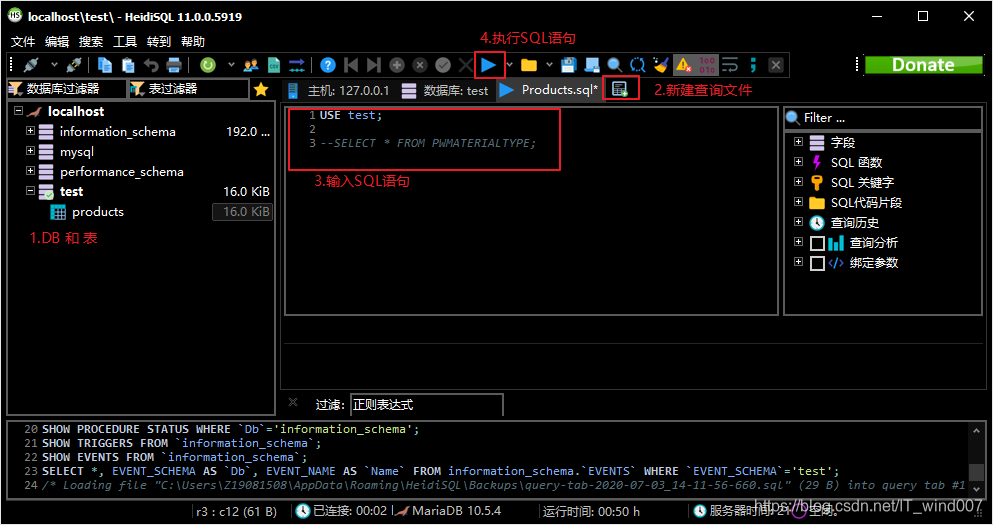
Task: Click the export database arrow icon
Action: (296, 65)
